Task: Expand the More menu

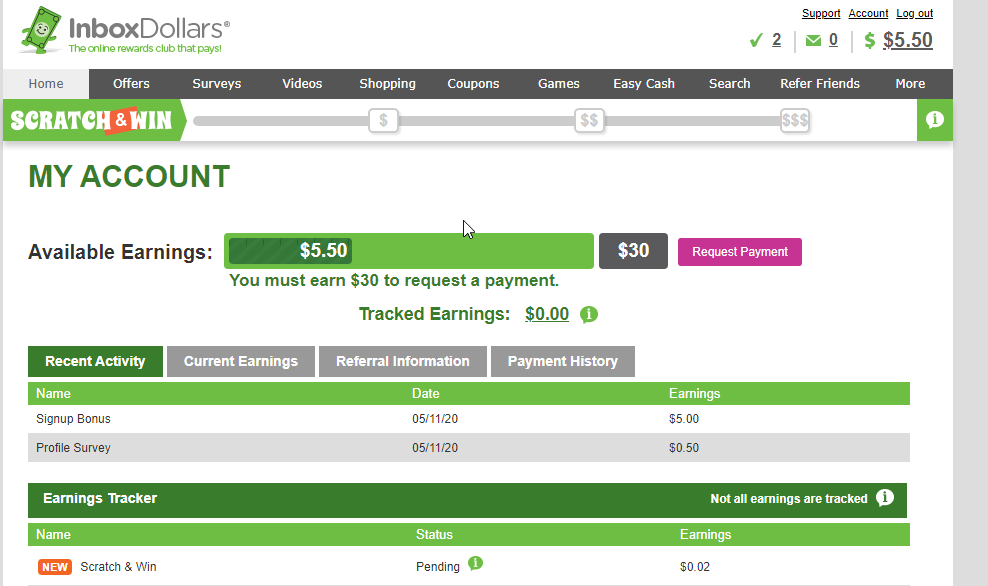Action: [x=910, y=84]
